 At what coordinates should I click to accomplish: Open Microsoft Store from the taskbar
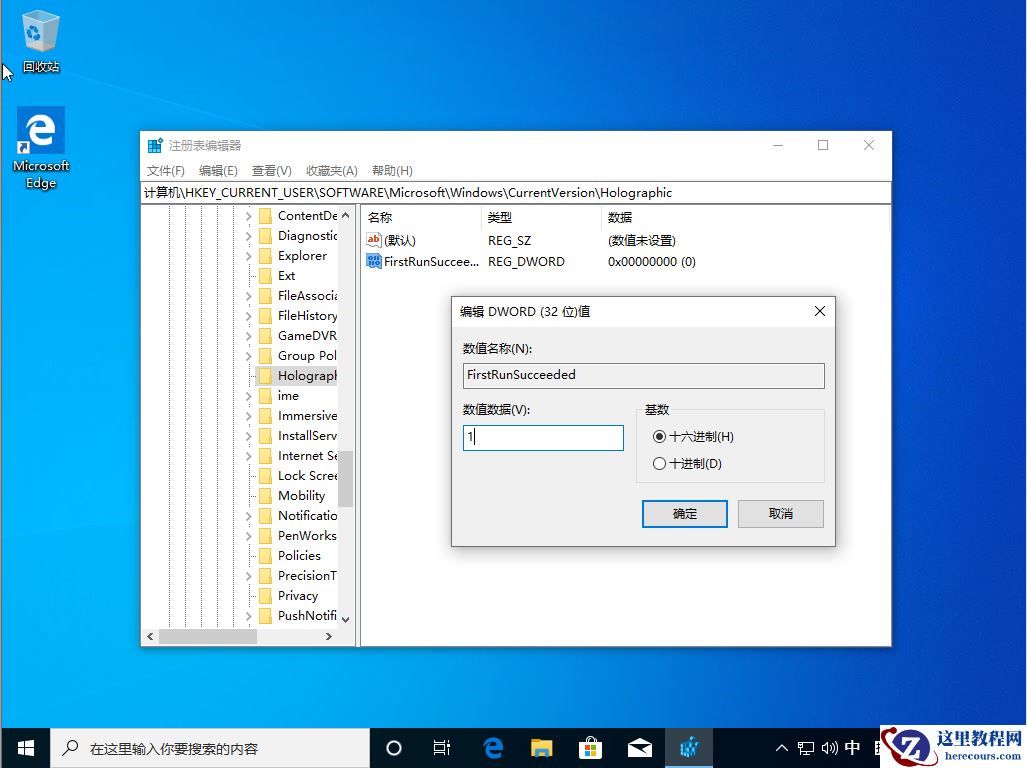590,747
